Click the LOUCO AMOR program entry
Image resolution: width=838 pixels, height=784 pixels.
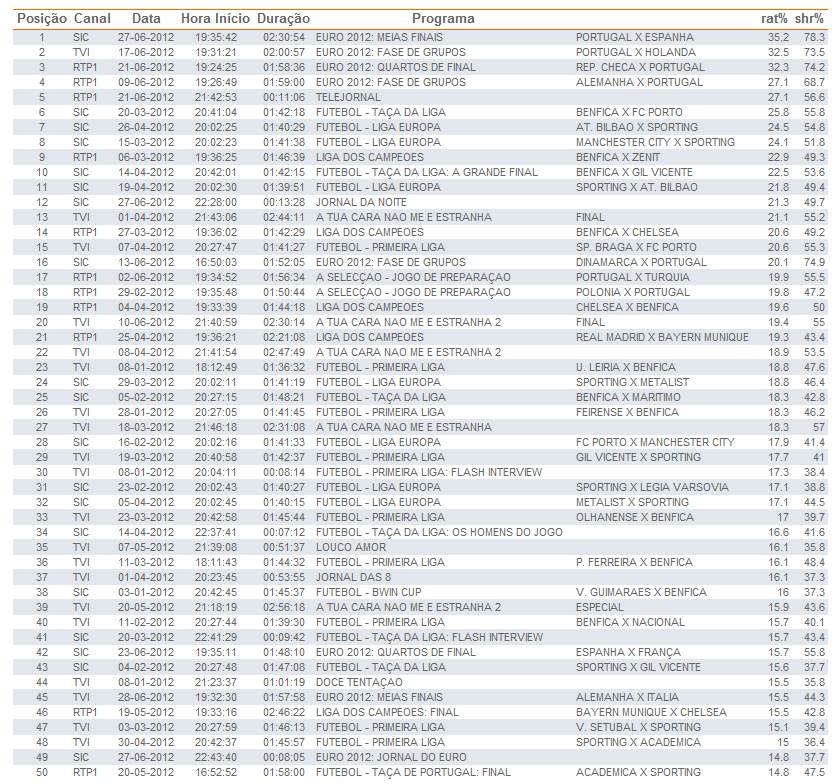(x=349, y=547)
